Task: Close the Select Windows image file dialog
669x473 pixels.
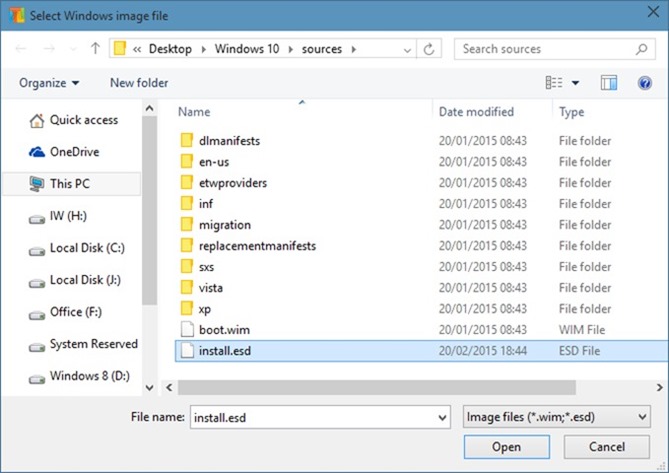Action: click(x=653, y=12)
